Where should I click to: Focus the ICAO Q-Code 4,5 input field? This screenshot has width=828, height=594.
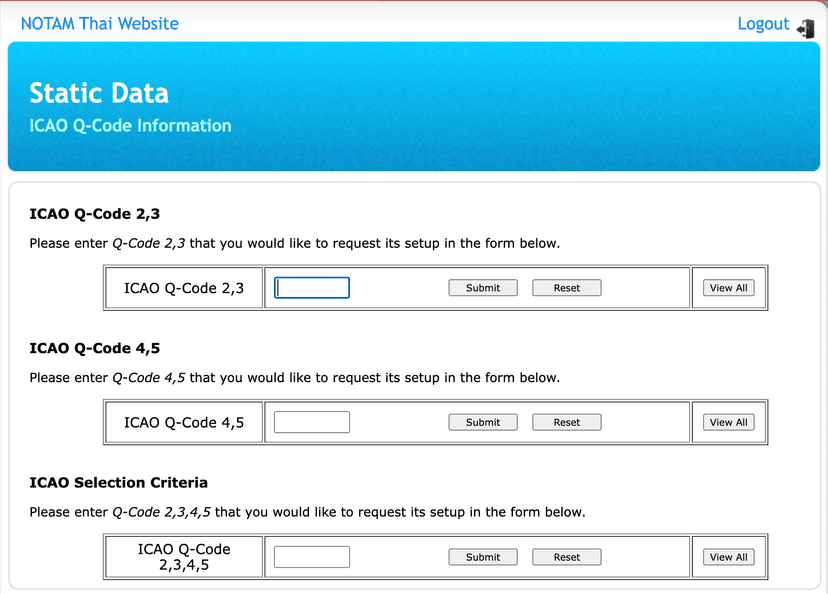point(312,422)
